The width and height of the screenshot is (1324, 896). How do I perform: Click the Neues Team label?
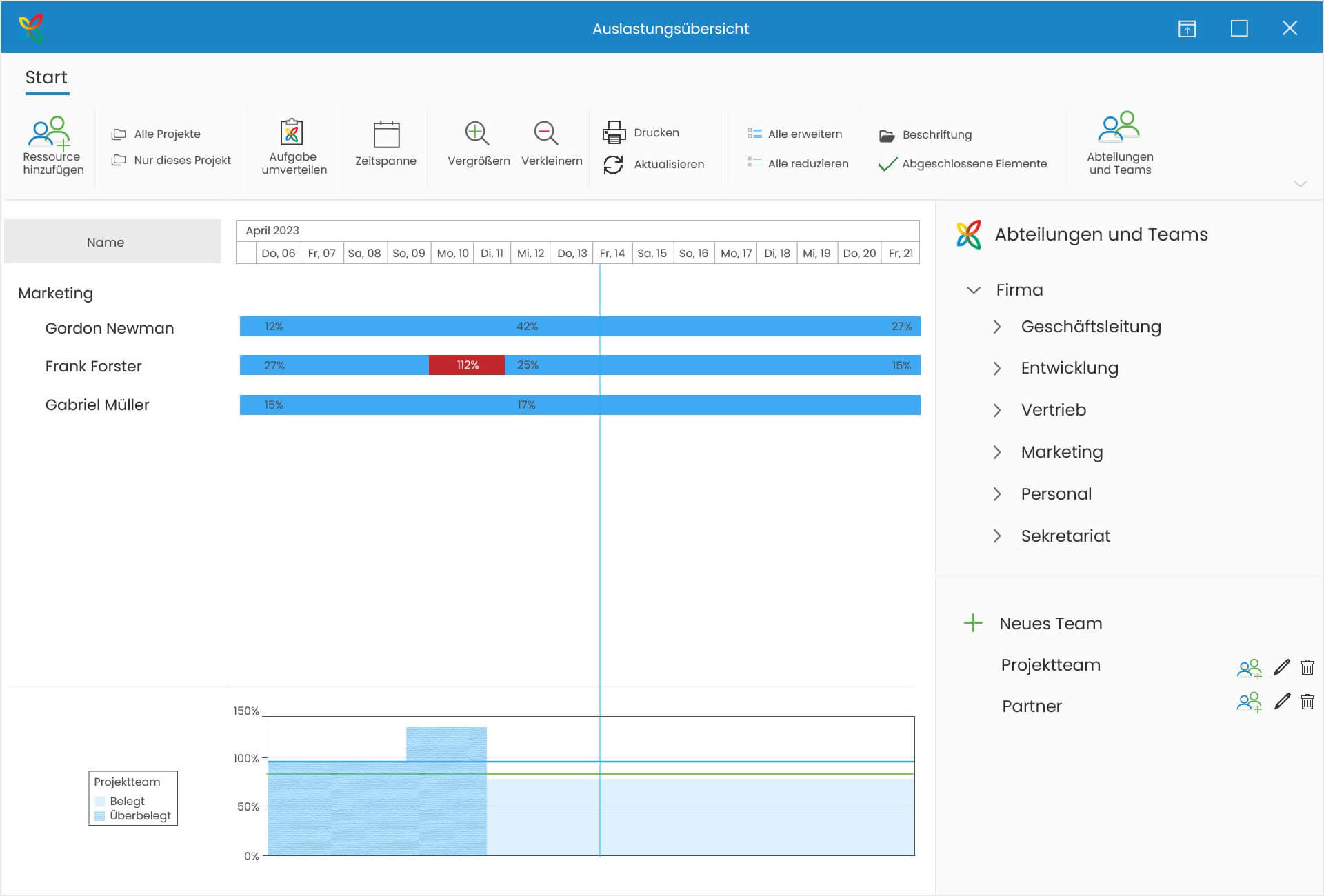click(1050, 623)
